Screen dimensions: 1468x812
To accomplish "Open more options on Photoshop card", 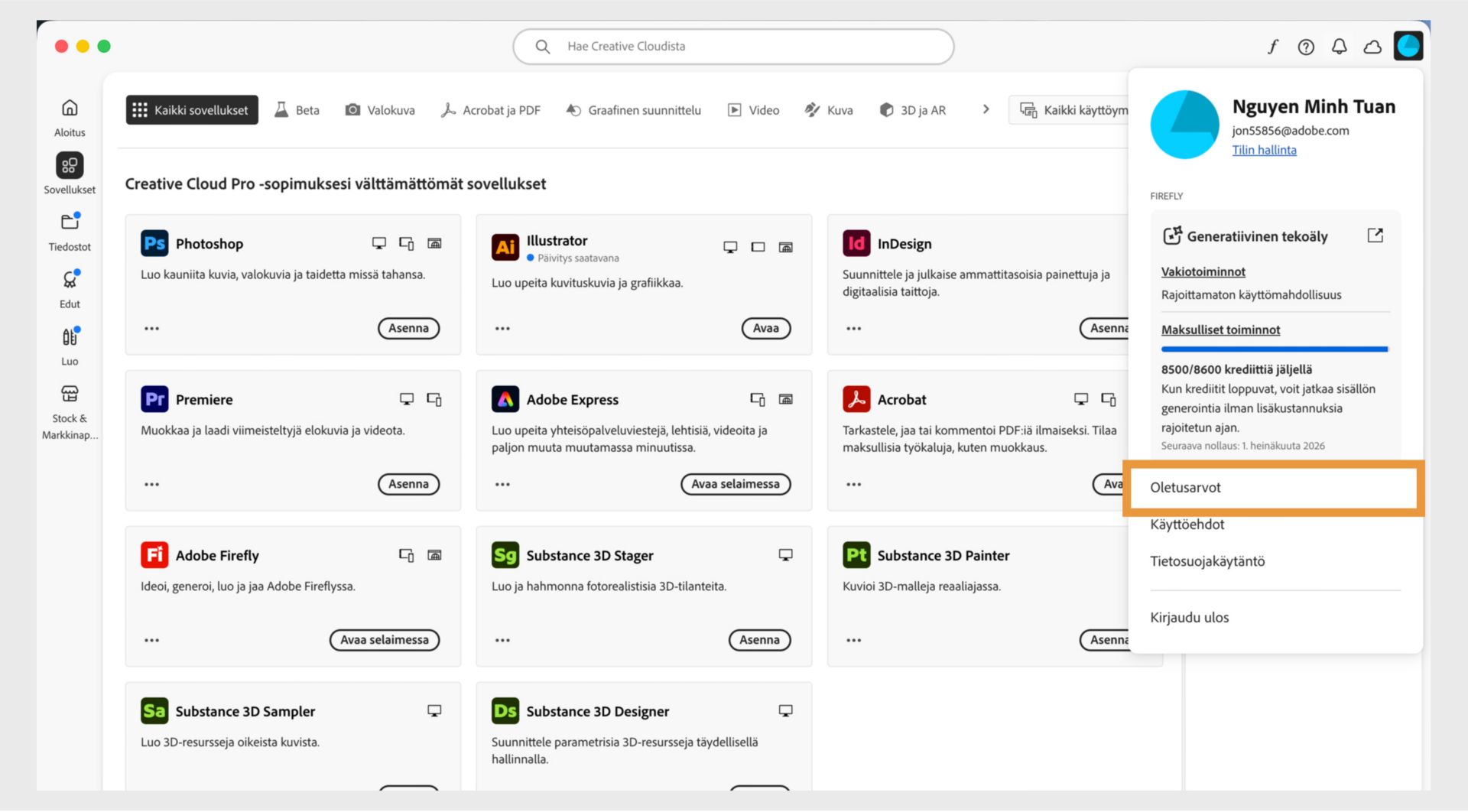I will 151,329.
